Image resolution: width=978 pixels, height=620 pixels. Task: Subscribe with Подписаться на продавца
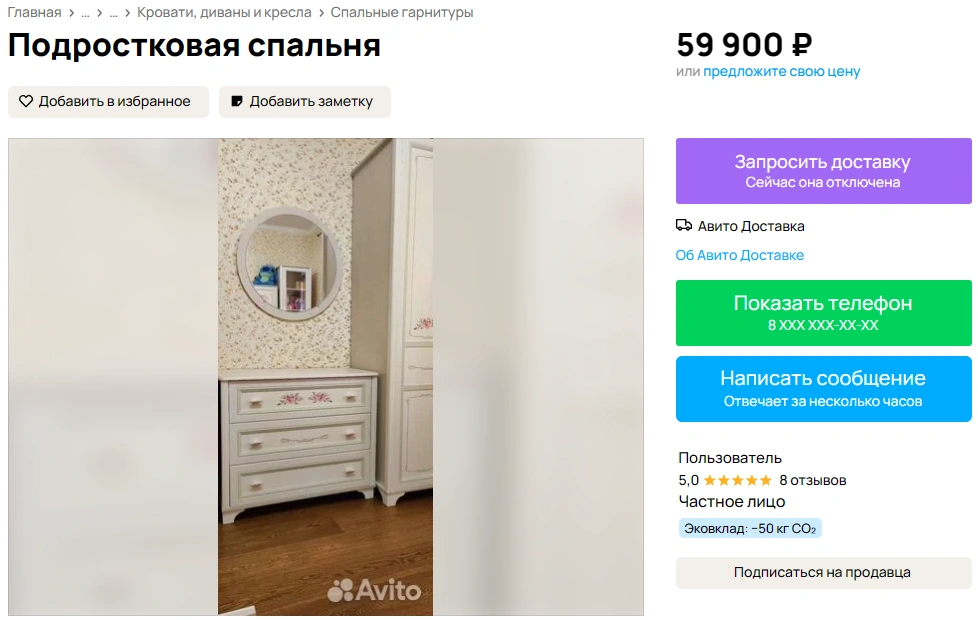click(x=824, y=573)
